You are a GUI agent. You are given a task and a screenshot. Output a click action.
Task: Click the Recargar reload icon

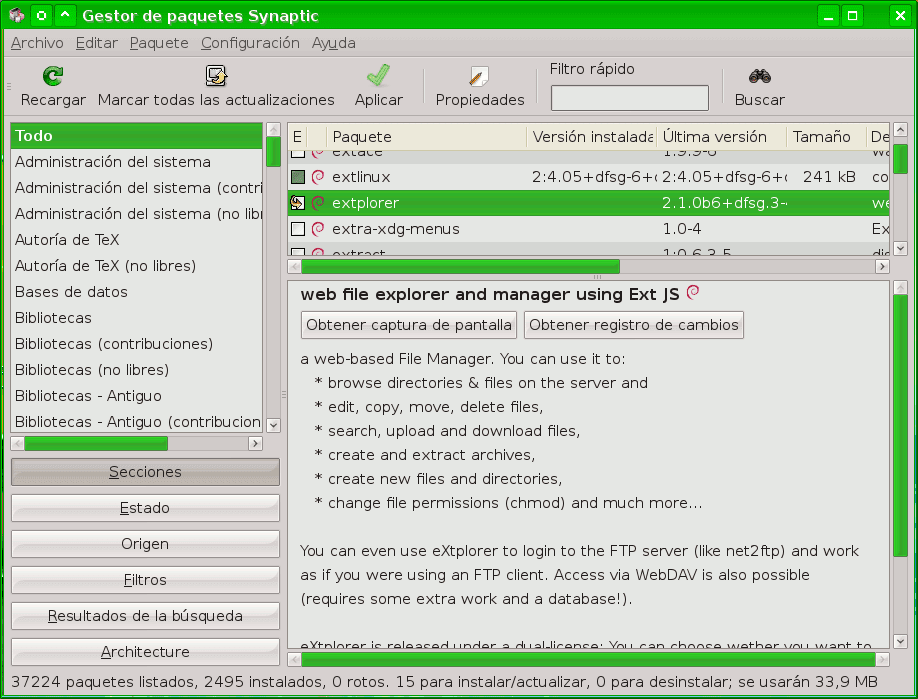point(53,76)
